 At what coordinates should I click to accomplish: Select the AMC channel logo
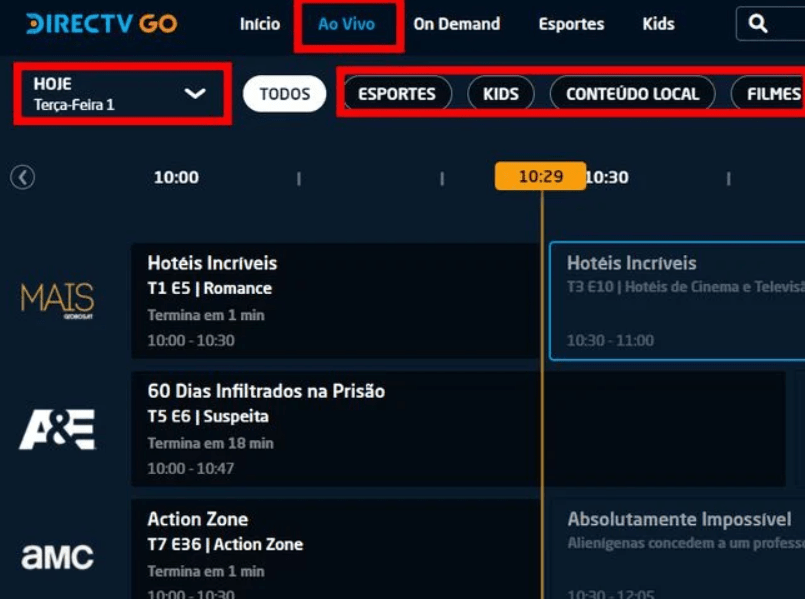click(x=57, y=557)
